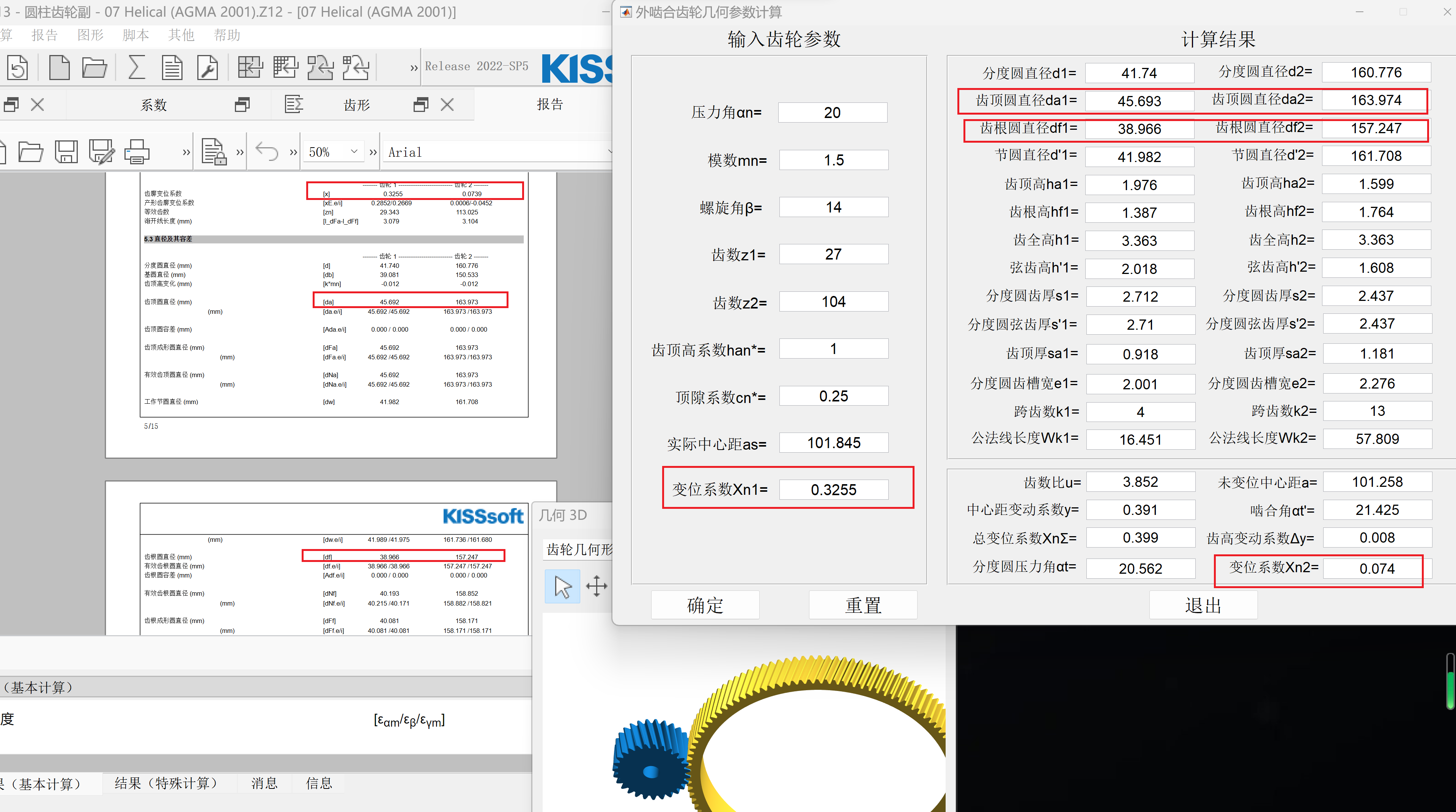
Task: Expand overflow chevron before the Arial font box
Action: (x=373, y=152)
